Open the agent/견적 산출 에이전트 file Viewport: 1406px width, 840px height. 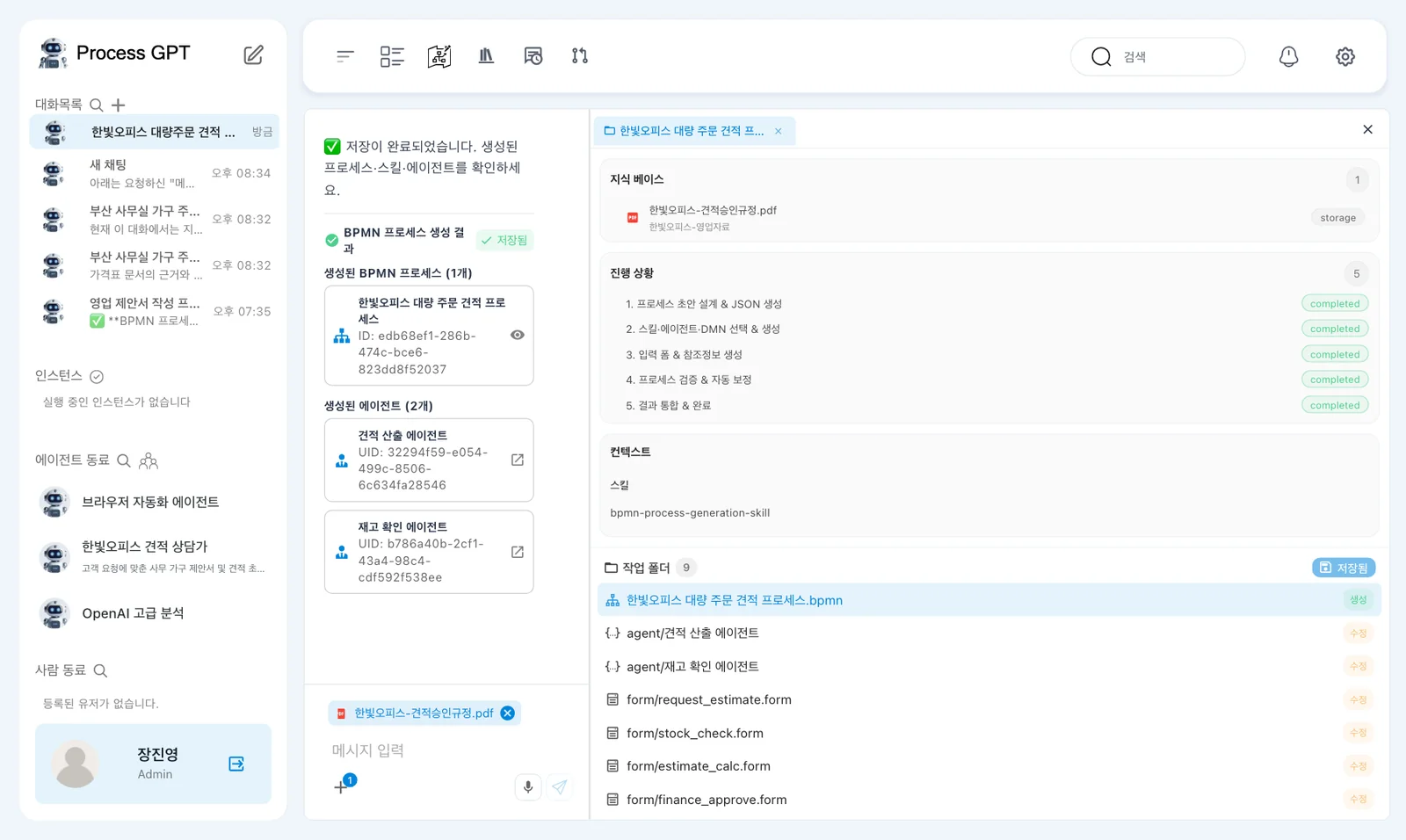(x=989, y=633)
